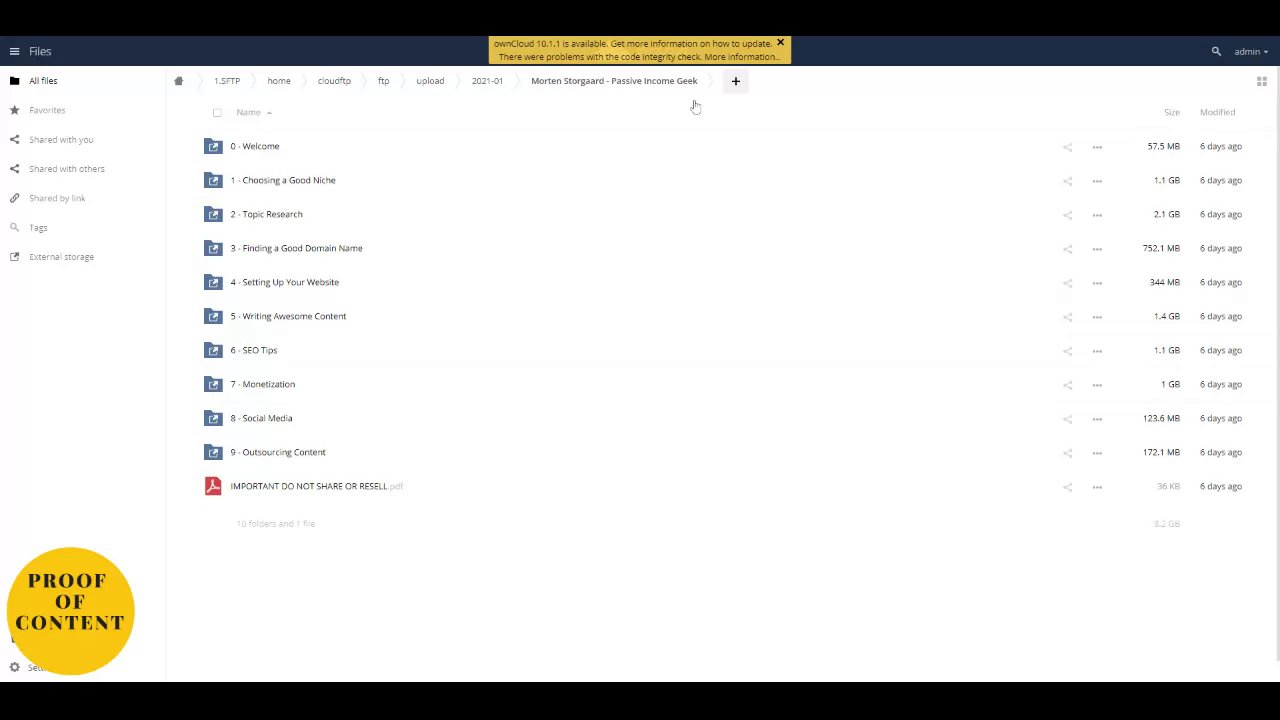Open the 0 - Welcome folder
The image size is (1280, 720).
pos(255,146)
